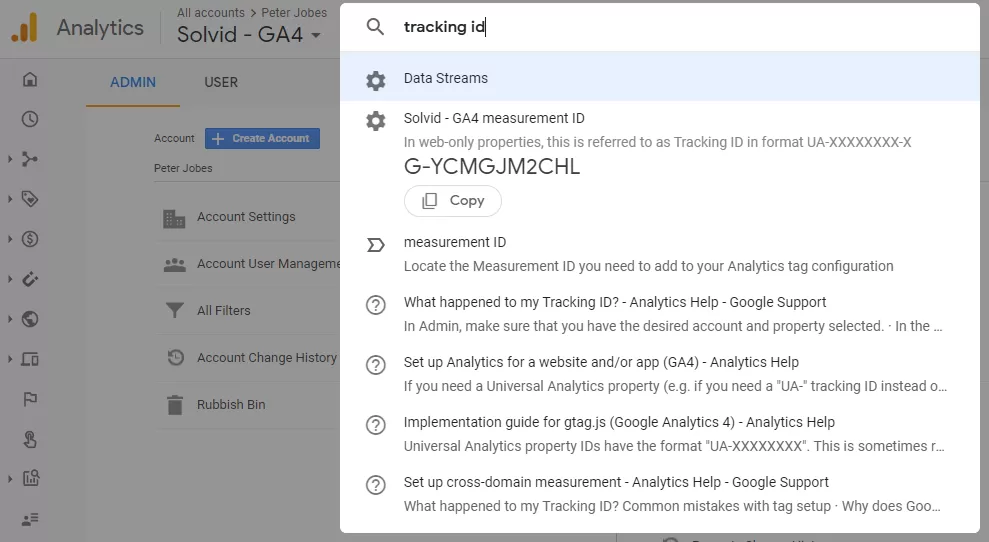Viewport: 989px width, 542px height.
Task: Expand the Engagement tag sidebar arrow
Action: pos(9,199)
